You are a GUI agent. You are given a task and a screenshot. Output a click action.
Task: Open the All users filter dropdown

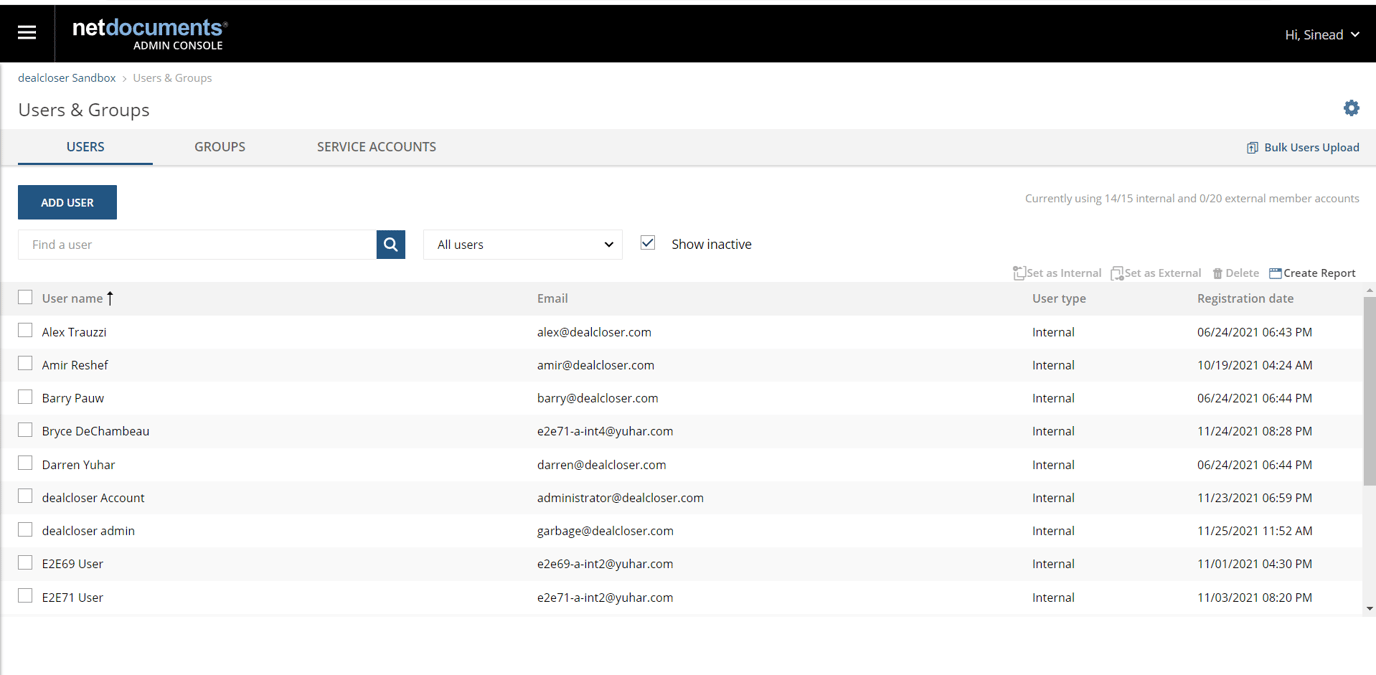(523, 244)
